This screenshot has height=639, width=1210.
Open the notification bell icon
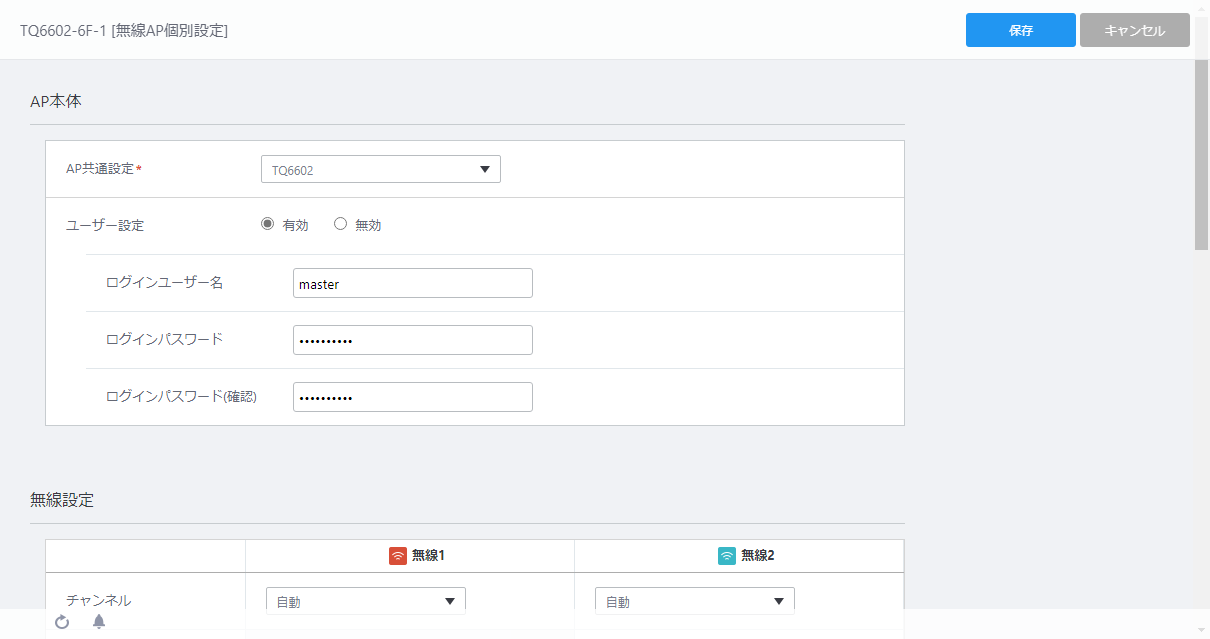click(x=99, y=622)
